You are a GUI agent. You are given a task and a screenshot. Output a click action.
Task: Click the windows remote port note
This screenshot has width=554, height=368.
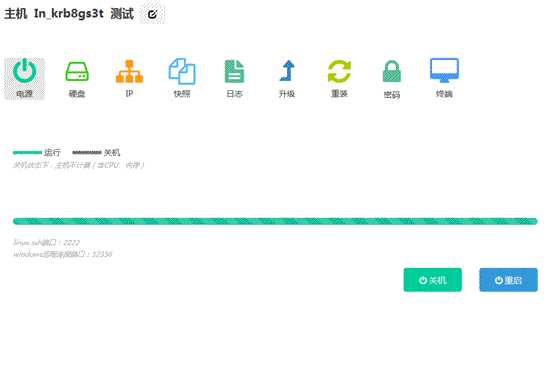click(x=63, y=254)
